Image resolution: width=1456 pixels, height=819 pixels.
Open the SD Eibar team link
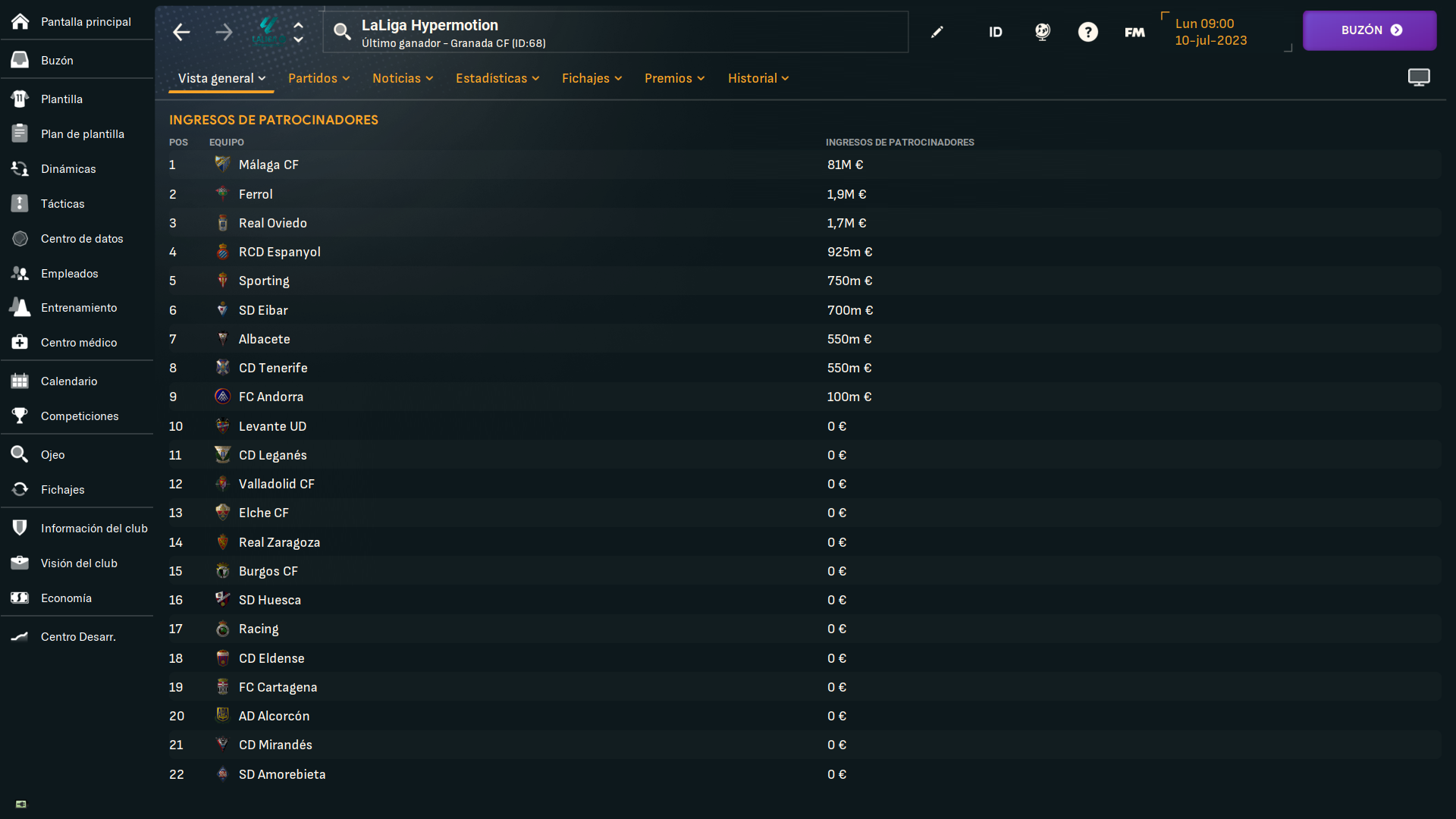pyautogui.click(x=263, y=310)
